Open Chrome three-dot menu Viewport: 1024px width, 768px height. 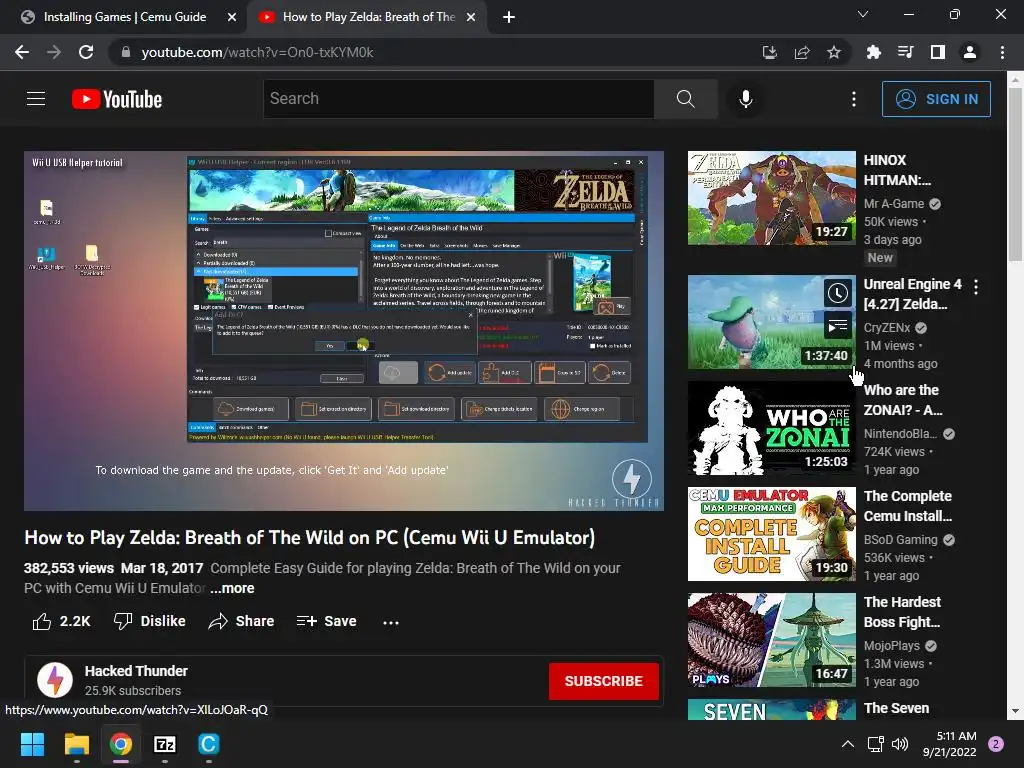(x=1002, y=52)
